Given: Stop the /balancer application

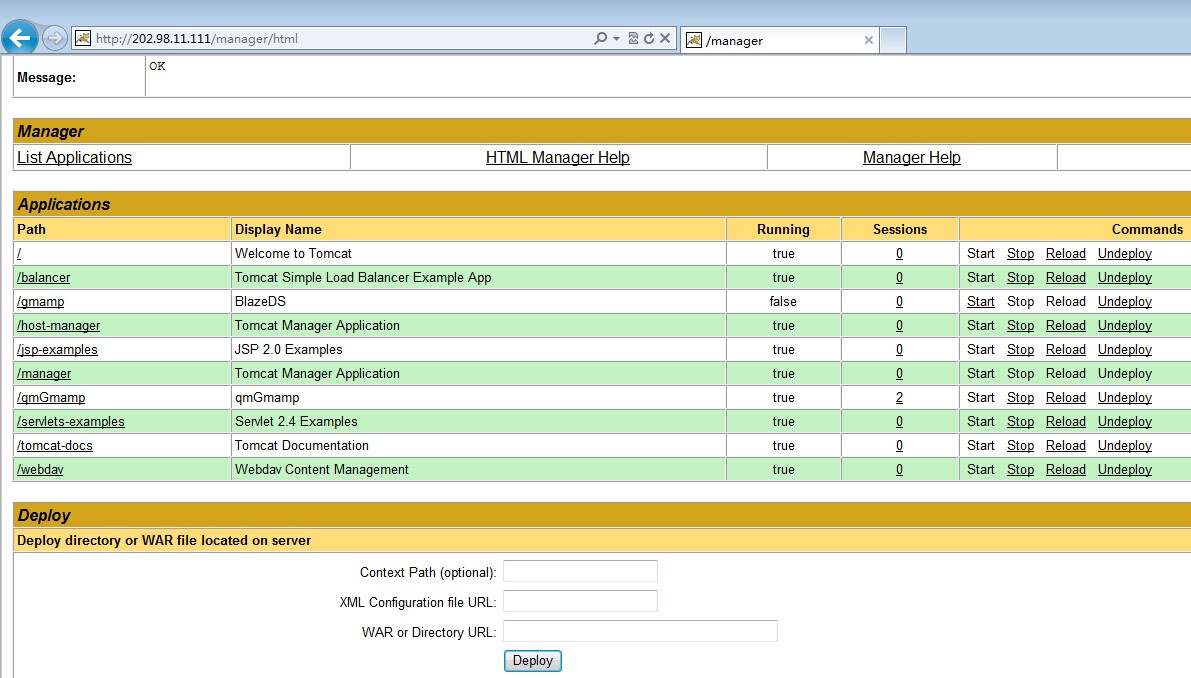Looking at the screenshot, I should (x=1020, y=278).
